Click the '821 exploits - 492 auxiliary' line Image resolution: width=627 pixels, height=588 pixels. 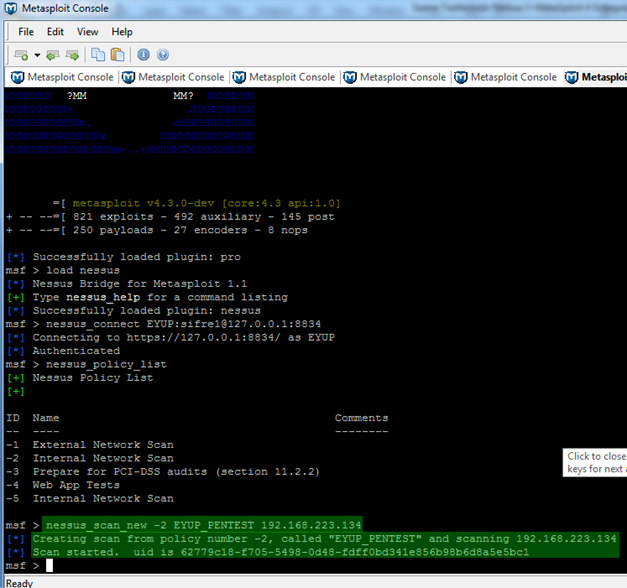(170, 217)
